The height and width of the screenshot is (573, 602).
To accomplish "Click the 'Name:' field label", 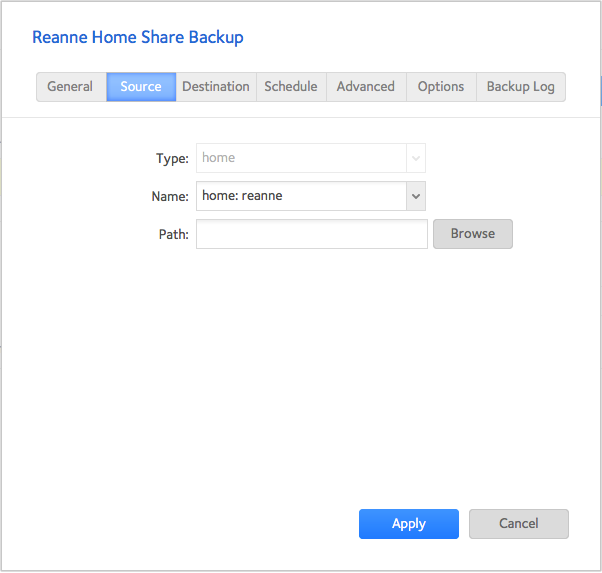I will point(170,197).
